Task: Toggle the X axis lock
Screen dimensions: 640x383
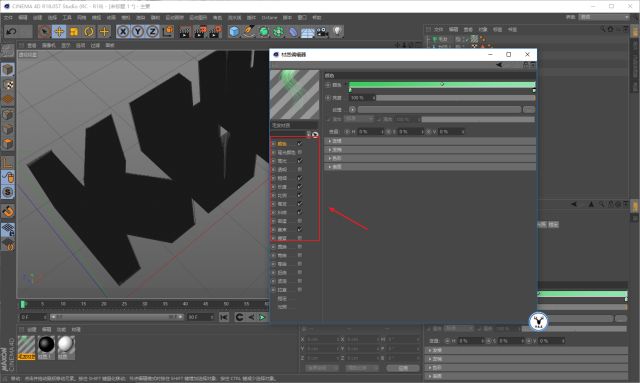Action: pyautogui.click(x=123, y=31)
